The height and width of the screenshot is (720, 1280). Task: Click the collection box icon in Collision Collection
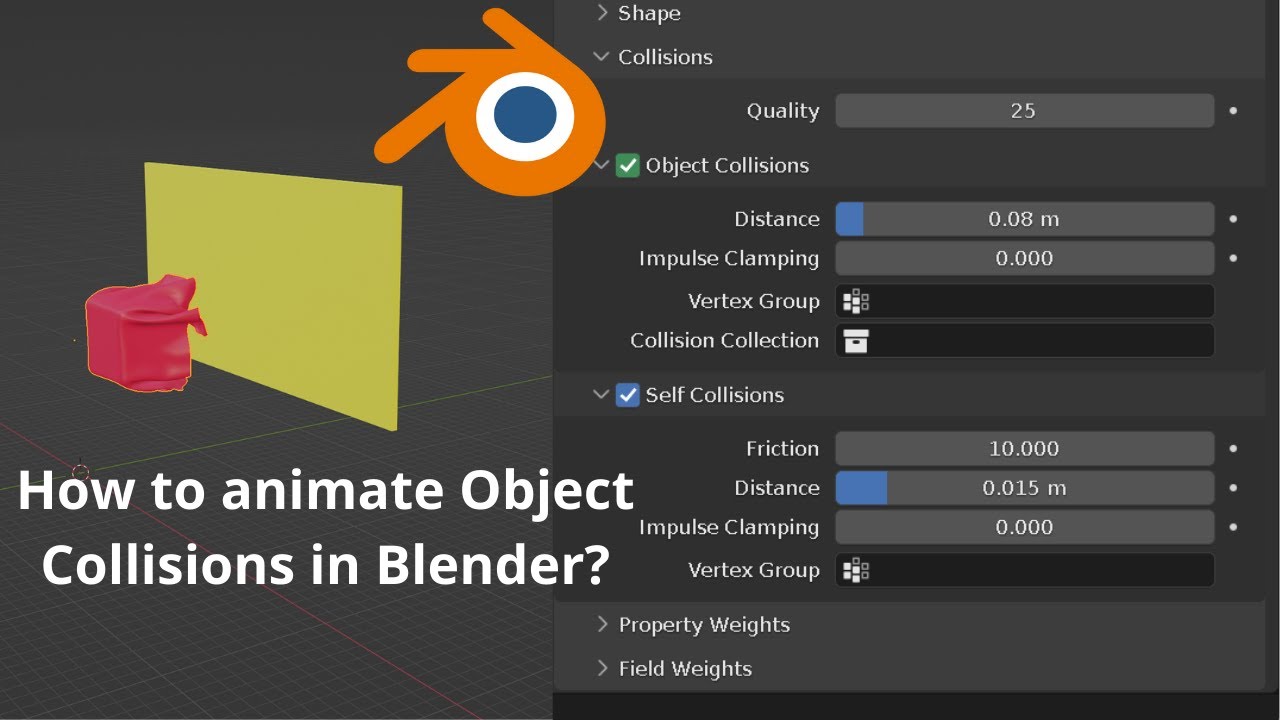coord(856,341)
